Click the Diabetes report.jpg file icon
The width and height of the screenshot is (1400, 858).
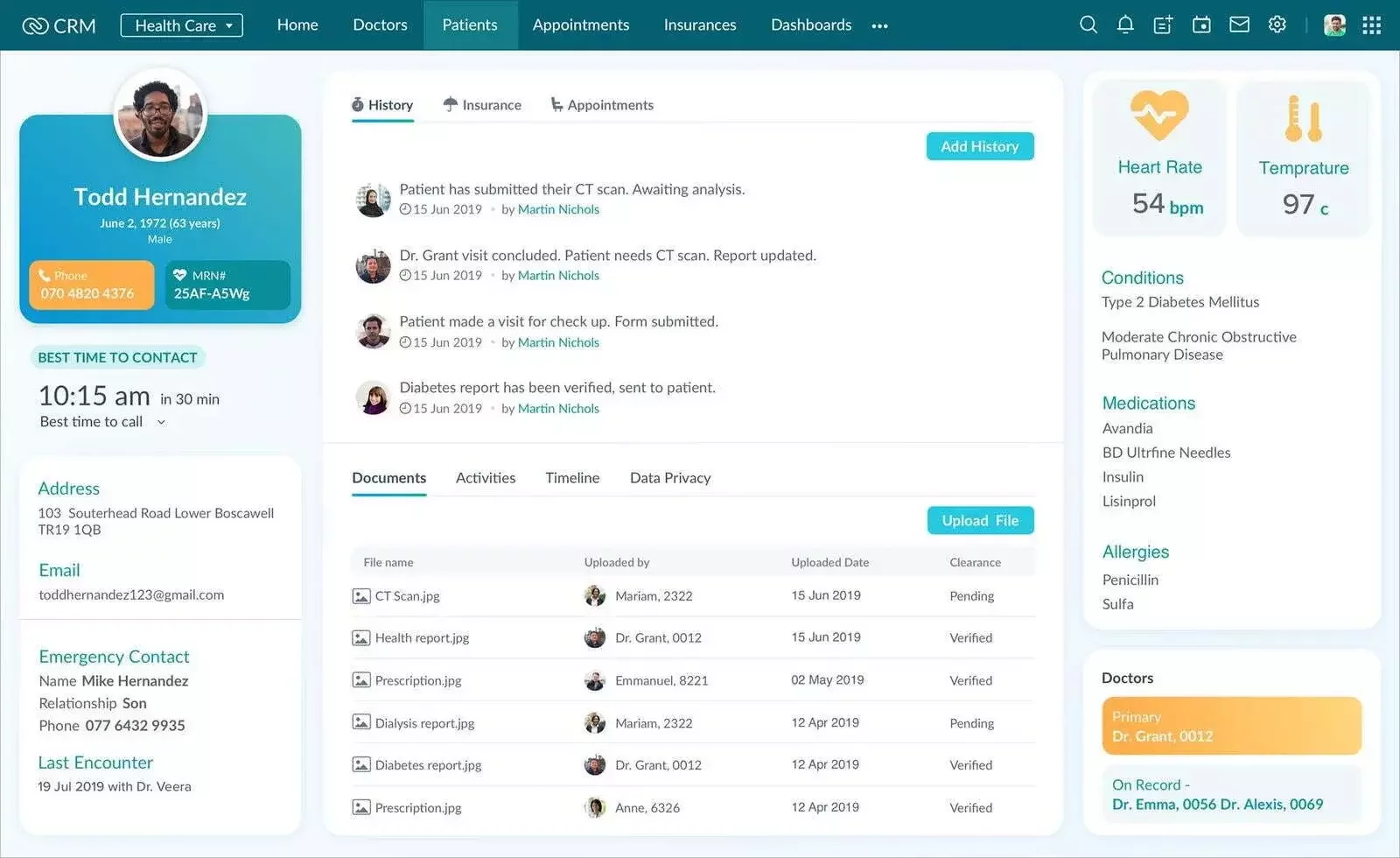[x=360, y=764]
